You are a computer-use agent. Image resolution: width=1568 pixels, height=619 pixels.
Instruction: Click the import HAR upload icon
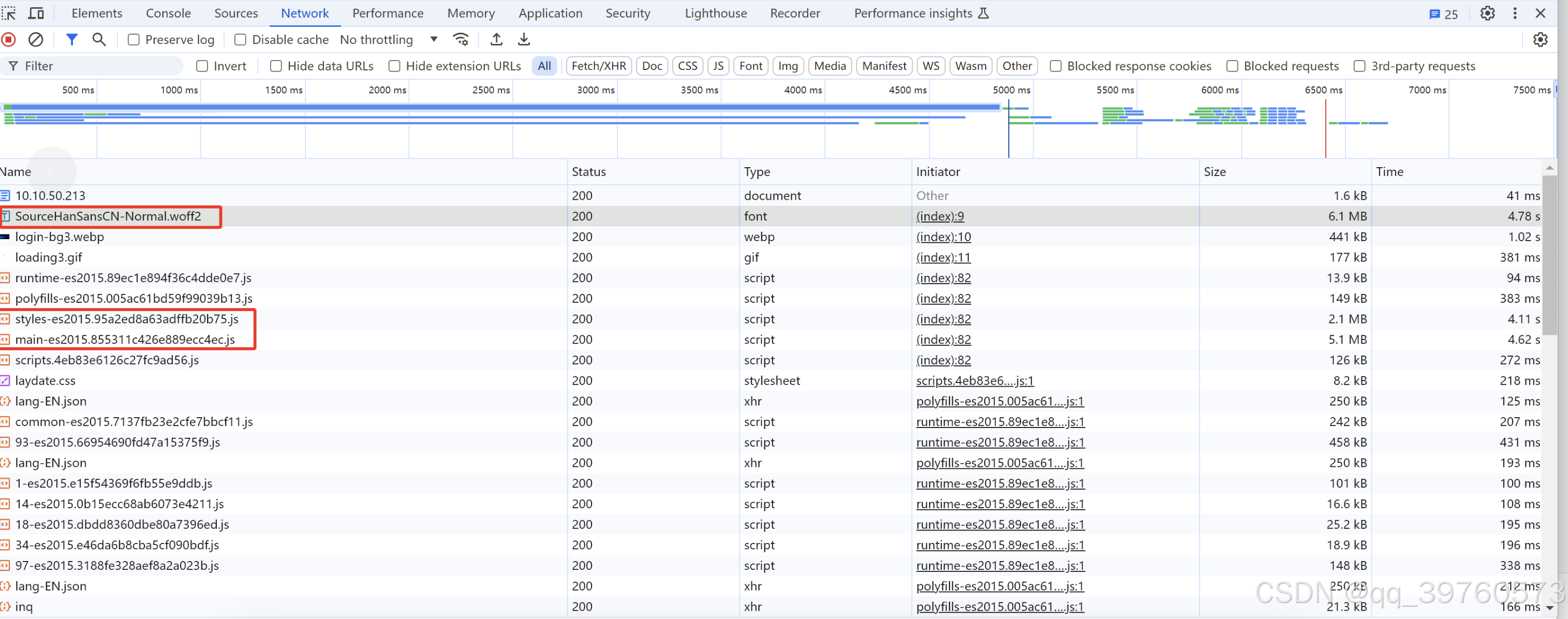tap(497, 39)
